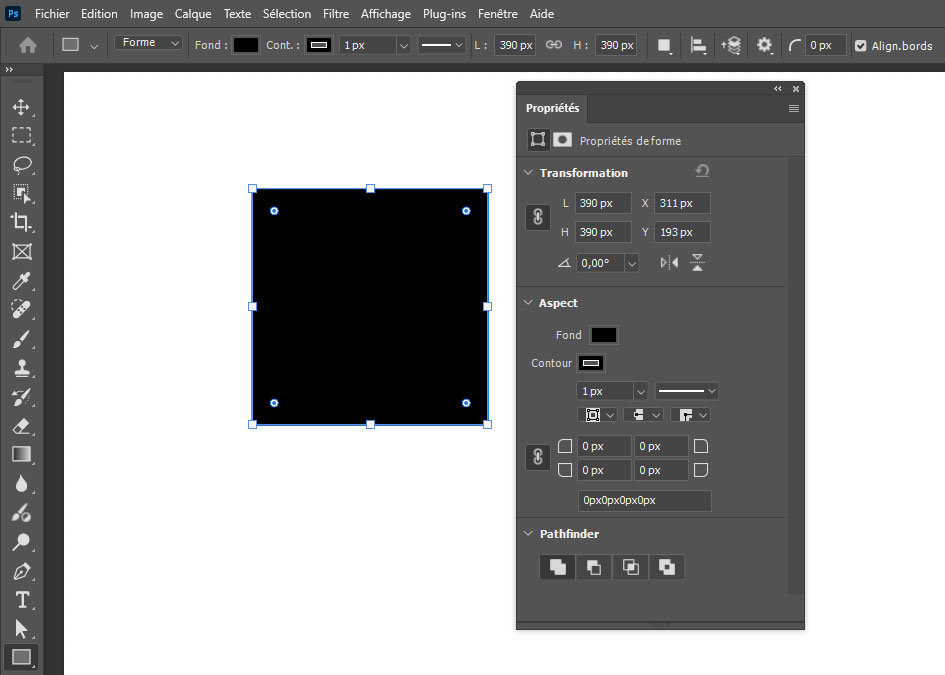
Task: Open rotation angle dropdown in Transformation
Action: (632, 263)
